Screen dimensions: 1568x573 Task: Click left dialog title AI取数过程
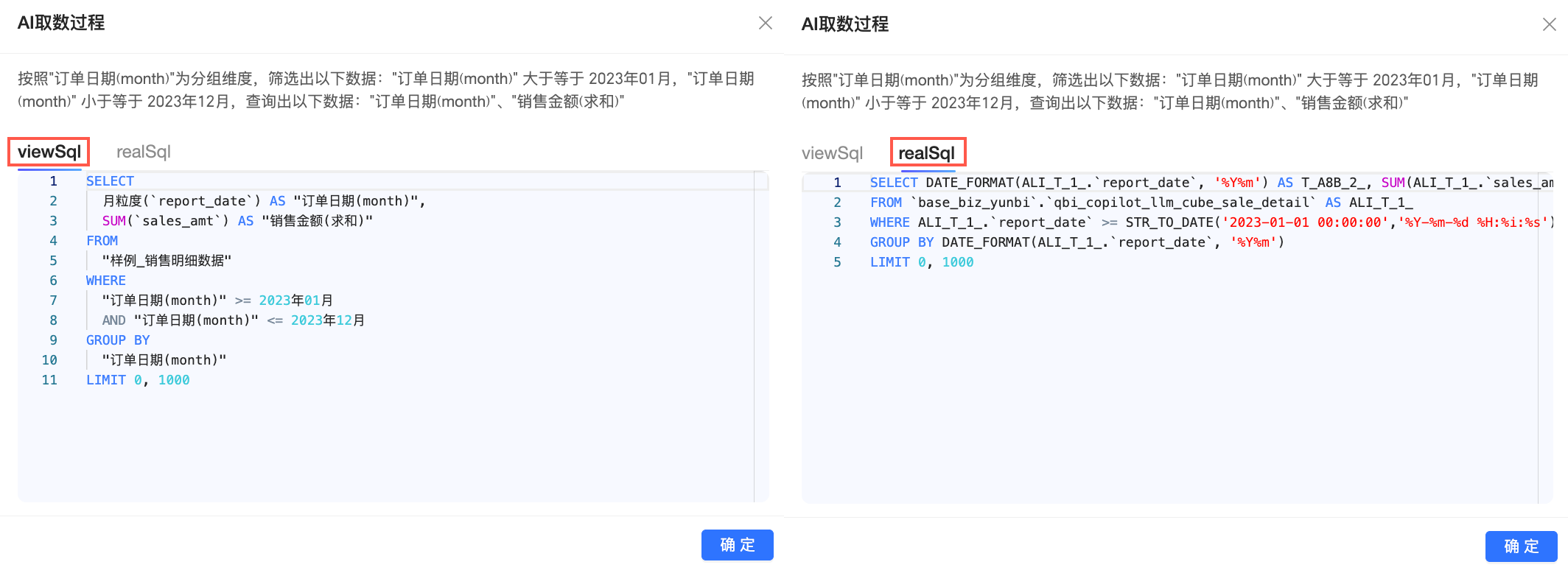[61, 23]
